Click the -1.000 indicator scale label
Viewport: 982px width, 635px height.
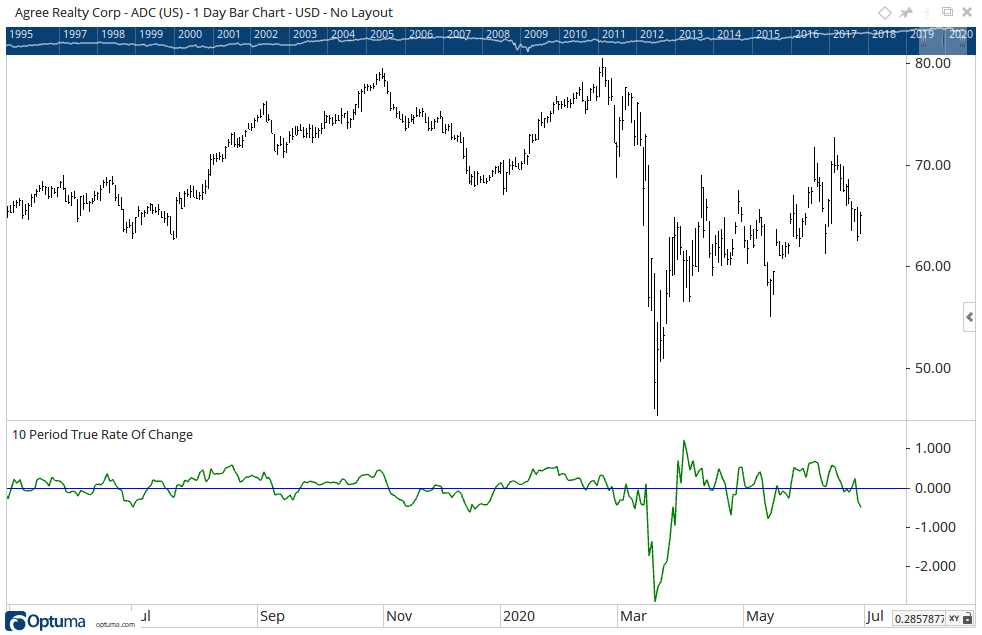point(933,527)
